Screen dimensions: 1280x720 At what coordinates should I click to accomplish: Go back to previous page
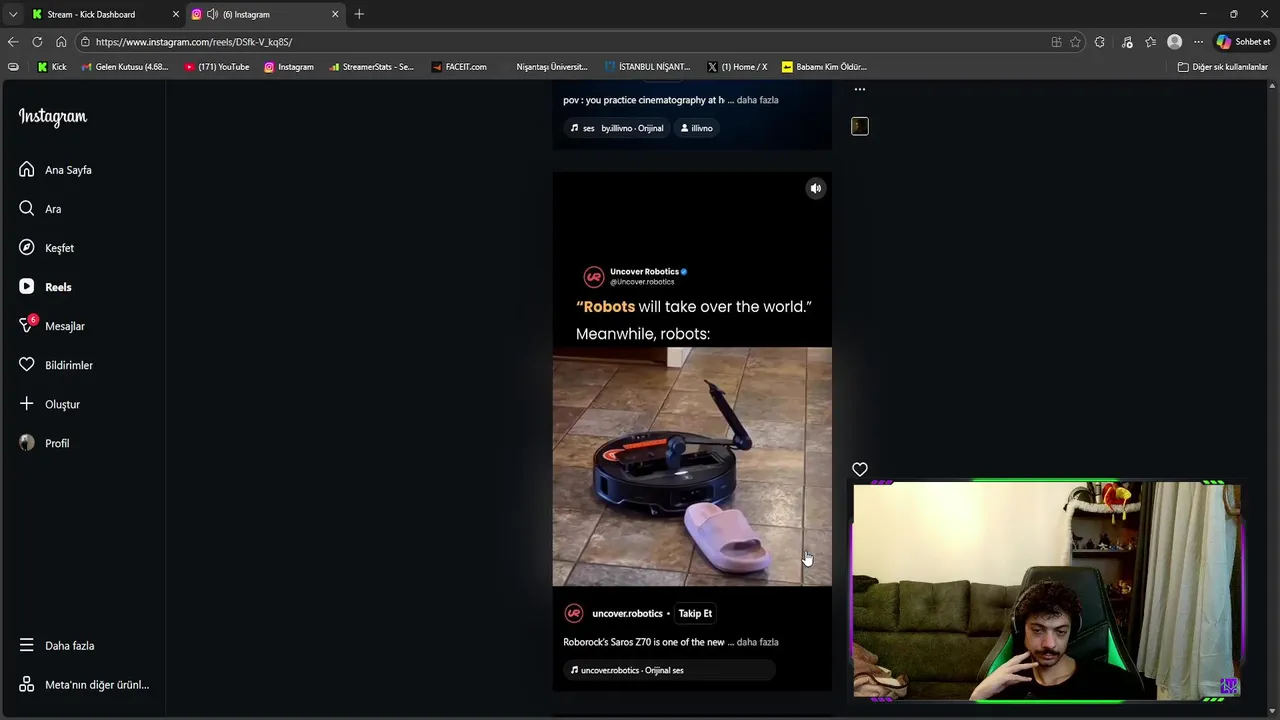pyautogui.click(x=13, y=42)
